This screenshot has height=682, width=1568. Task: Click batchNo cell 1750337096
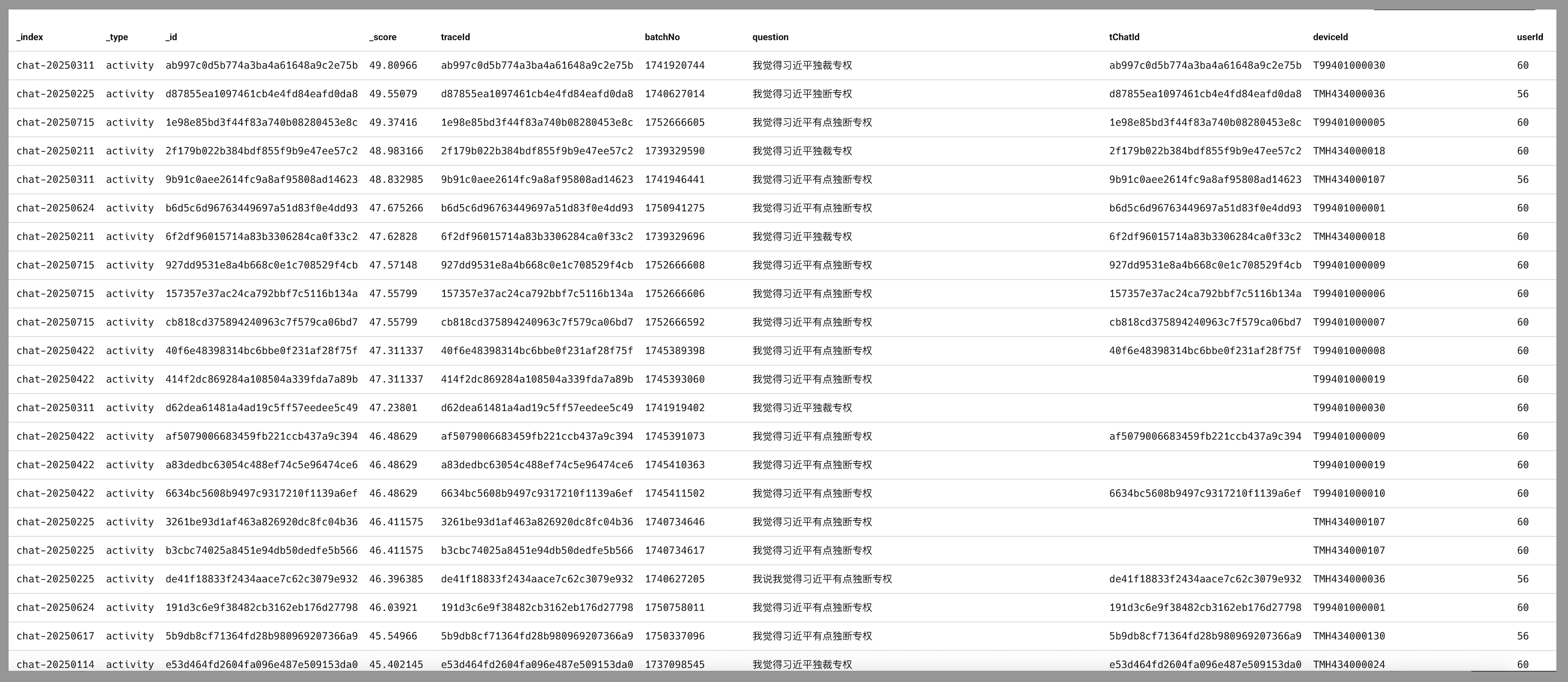point(675,637)
